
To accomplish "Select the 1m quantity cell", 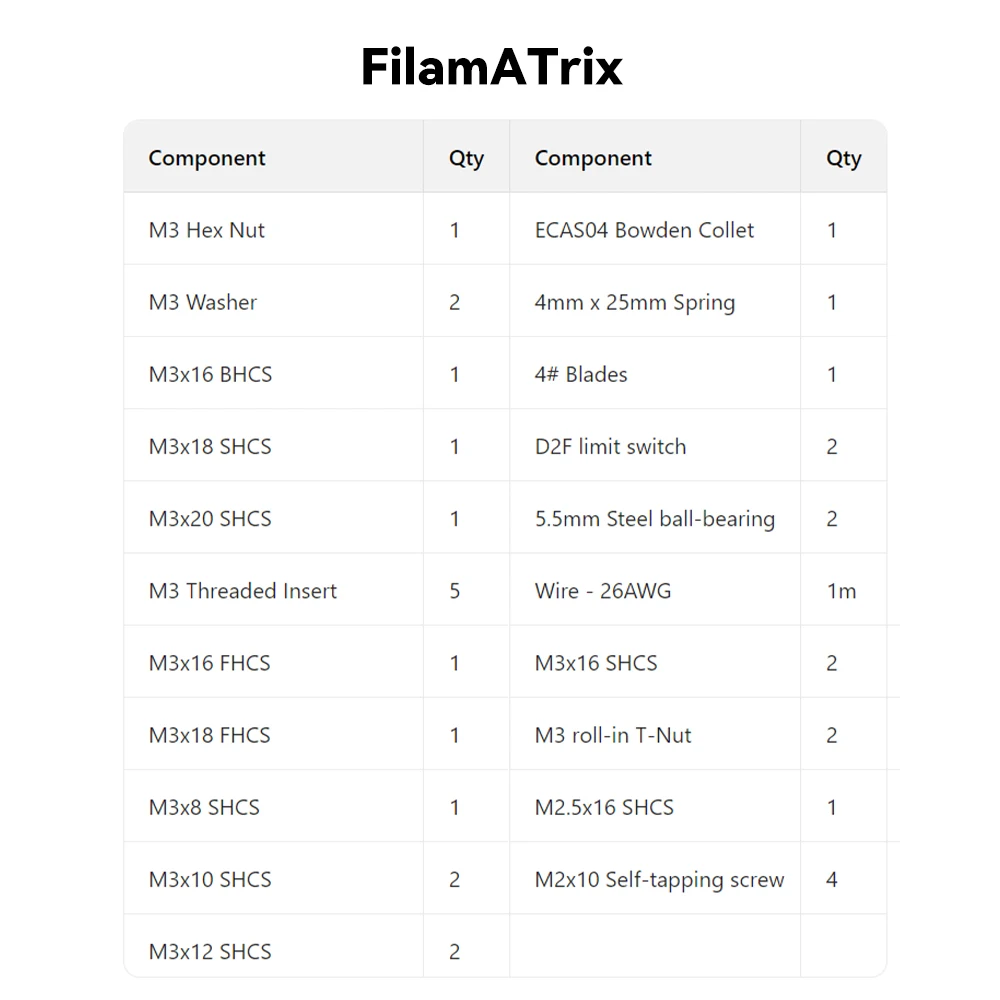I will [x=841, y=590].
